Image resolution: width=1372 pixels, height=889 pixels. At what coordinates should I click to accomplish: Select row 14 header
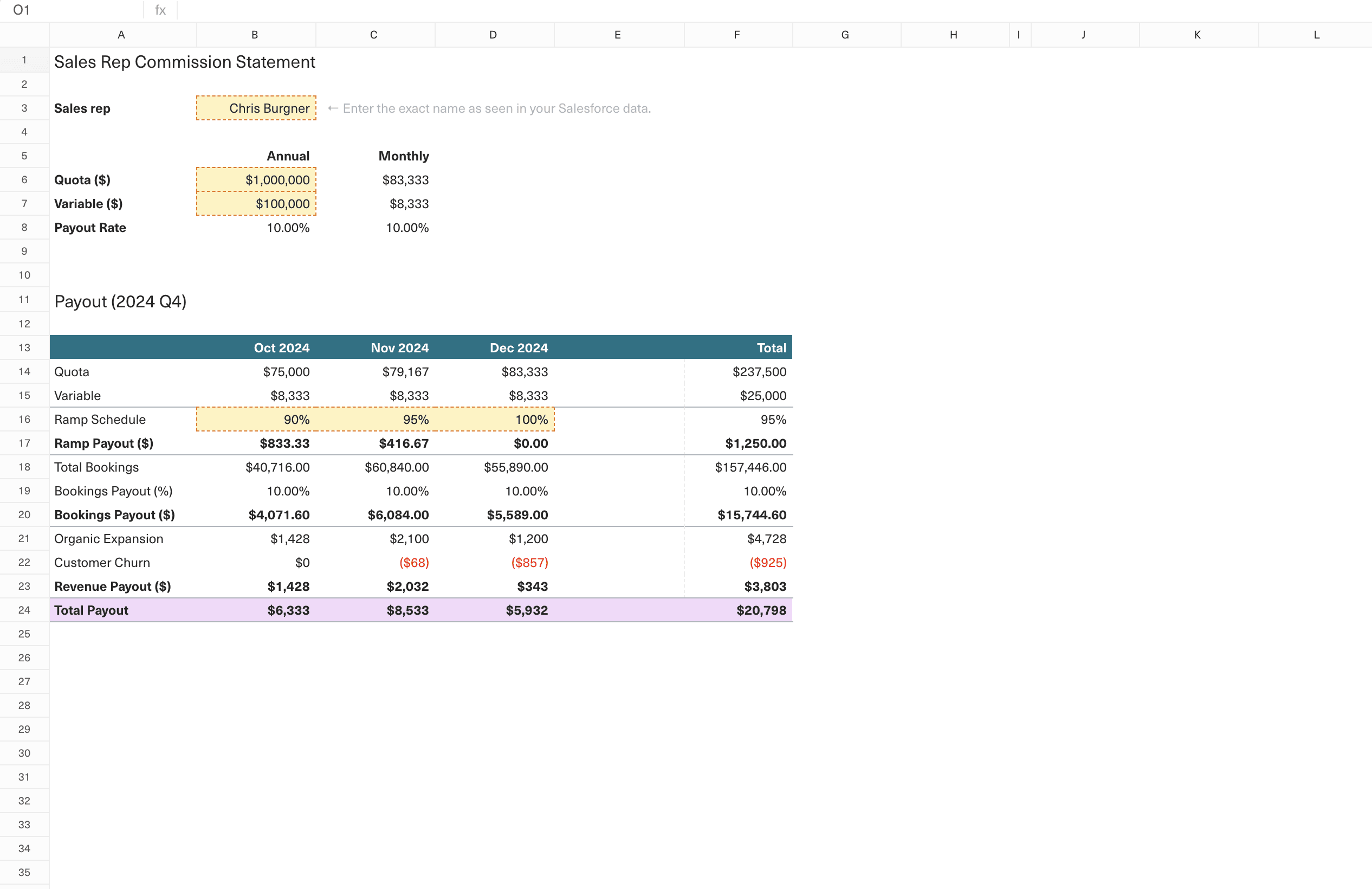click(x=24, y=371)
